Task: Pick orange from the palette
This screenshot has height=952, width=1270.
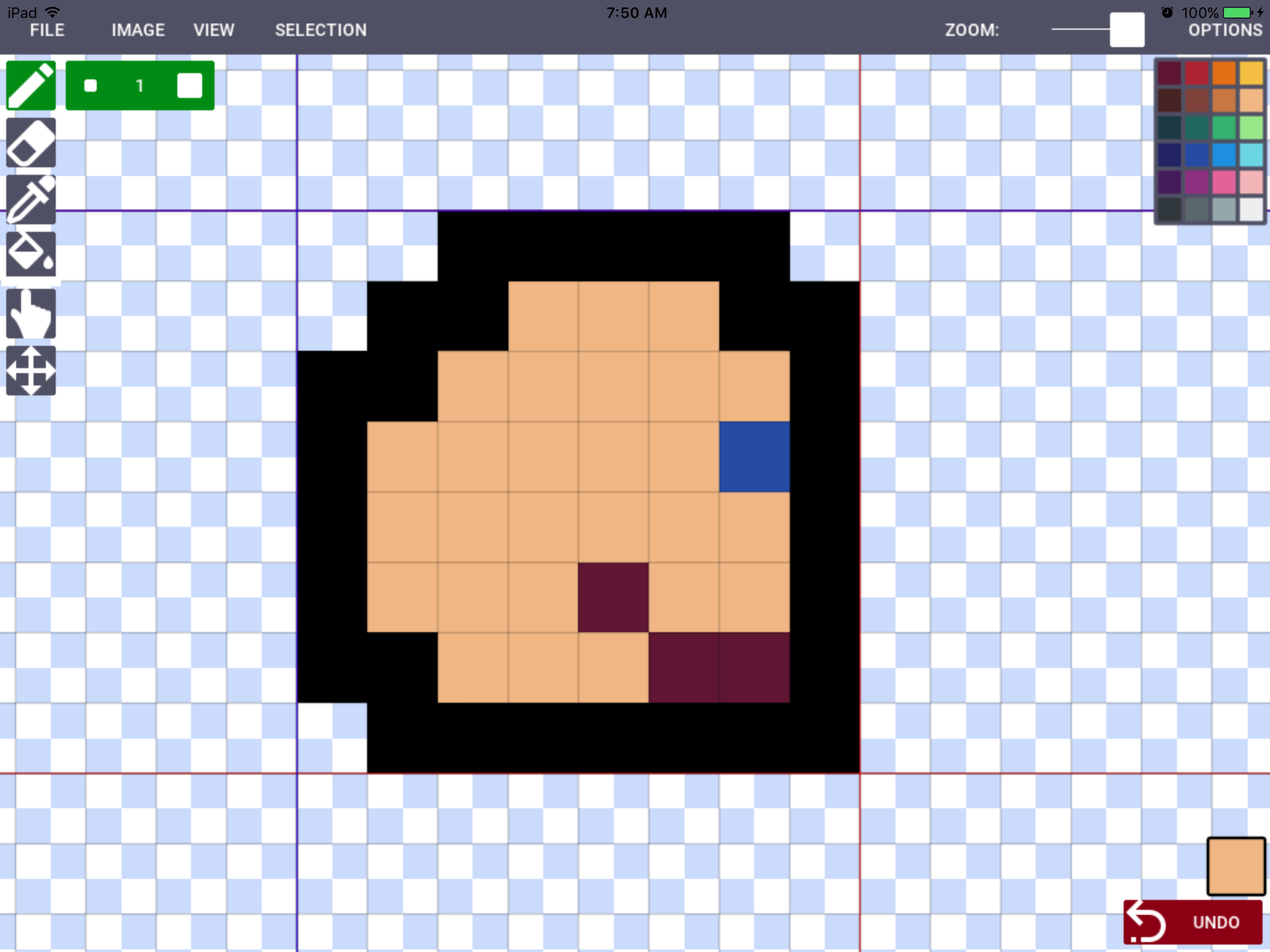Action: point(1224,73)
